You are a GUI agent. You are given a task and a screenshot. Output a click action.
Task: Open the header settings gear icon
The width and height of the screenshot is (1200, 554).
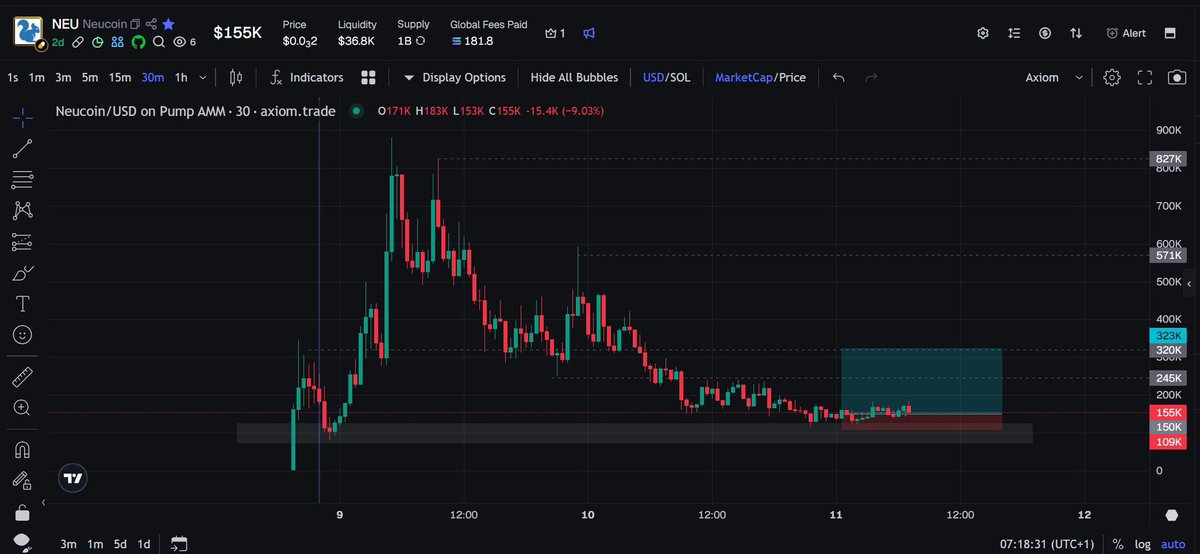(x=983, y=33)
